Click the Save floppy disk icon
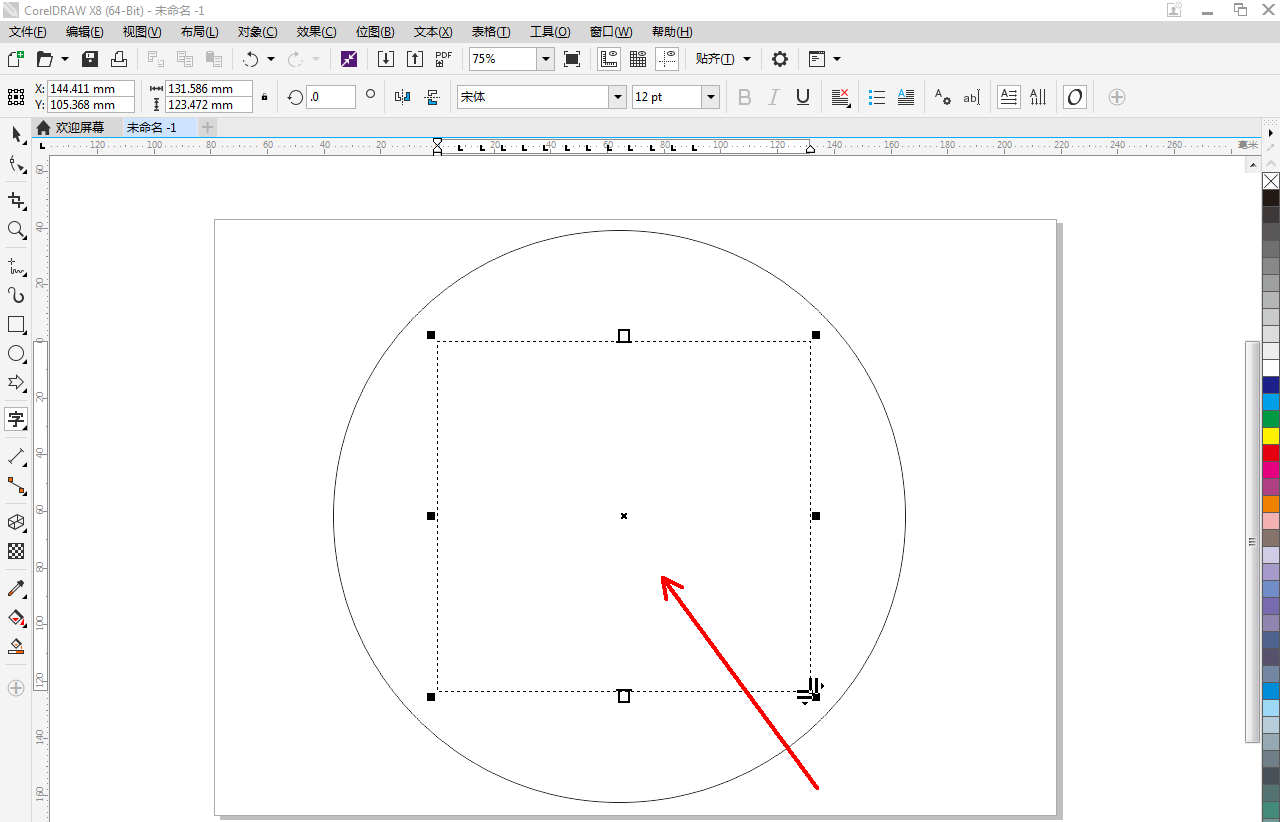 pos(90,59)
